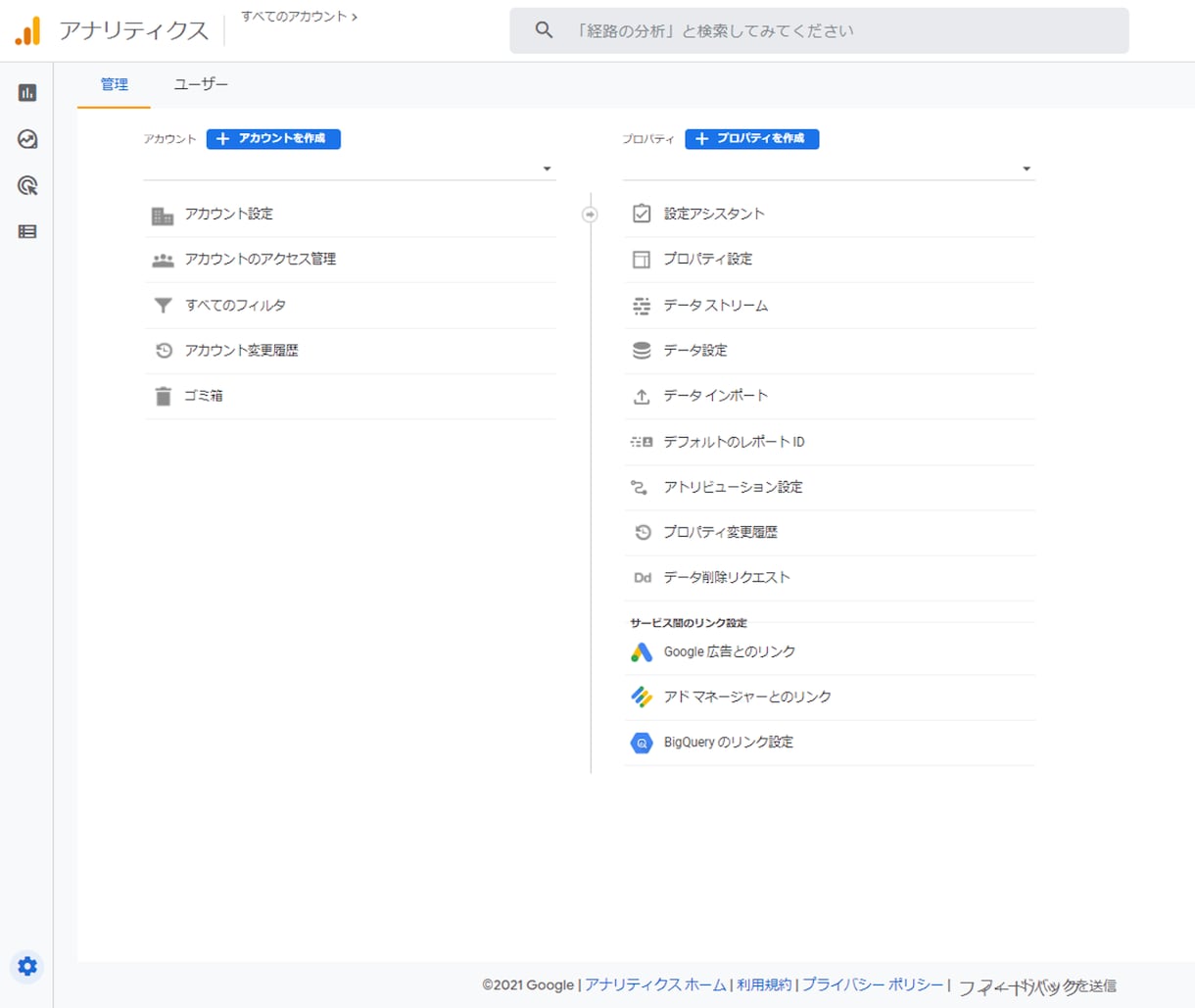Open the Advertising cursor icon in sidebar
The width and height of the screenshot is (1195, 1008).
pos(27,185)
